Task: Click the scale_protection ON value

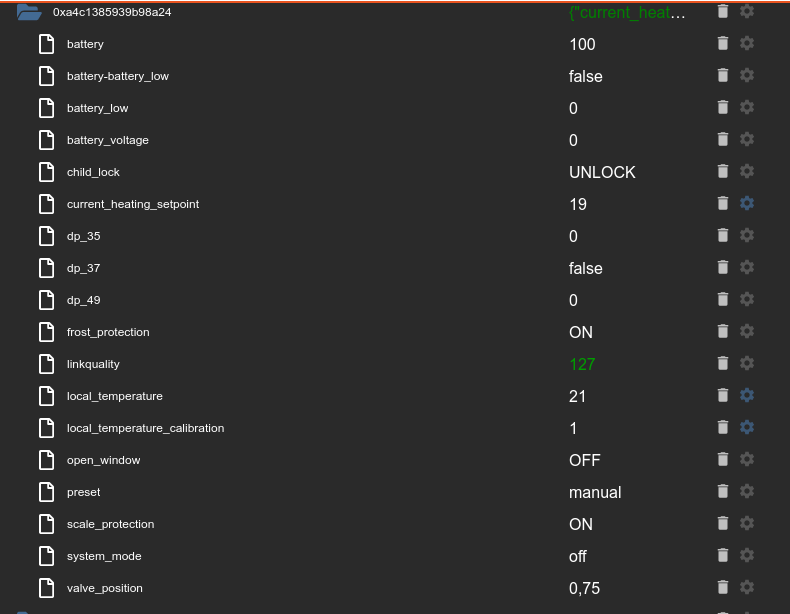Action: [581, 524]
